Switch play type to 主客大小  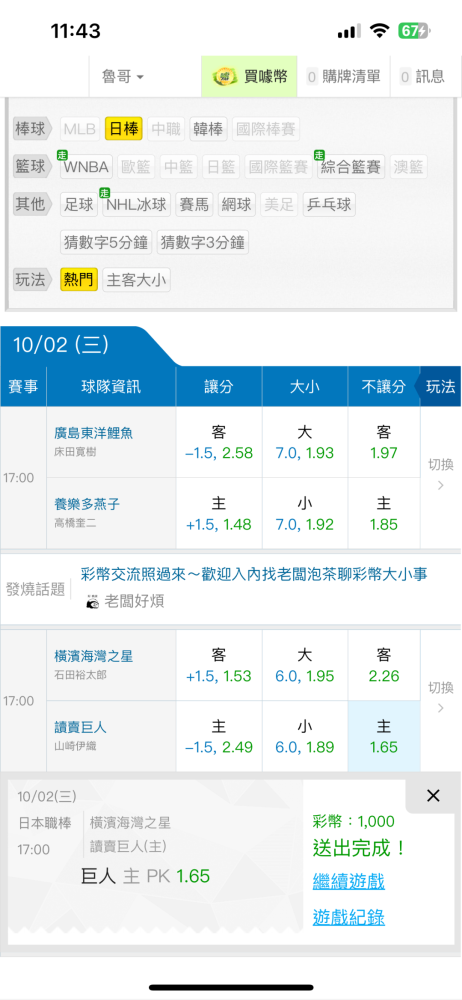[137, 280]
